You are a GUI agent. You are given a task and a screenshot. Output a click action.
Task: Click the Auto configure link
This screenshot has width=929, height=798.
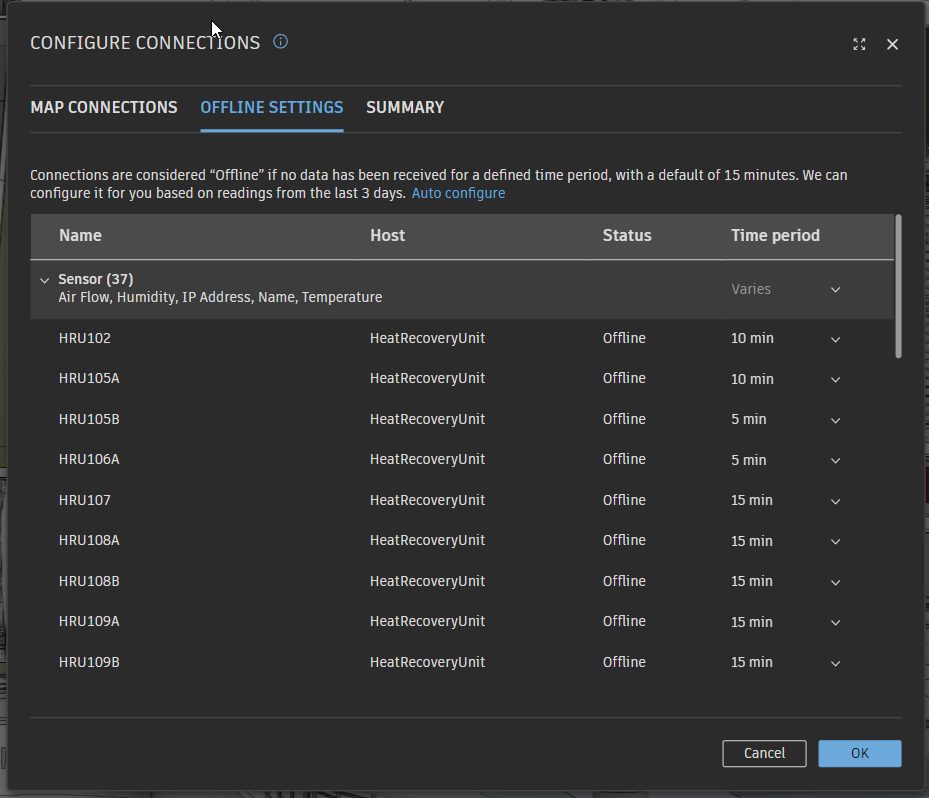pyautogui.click(x=458, y=193)
